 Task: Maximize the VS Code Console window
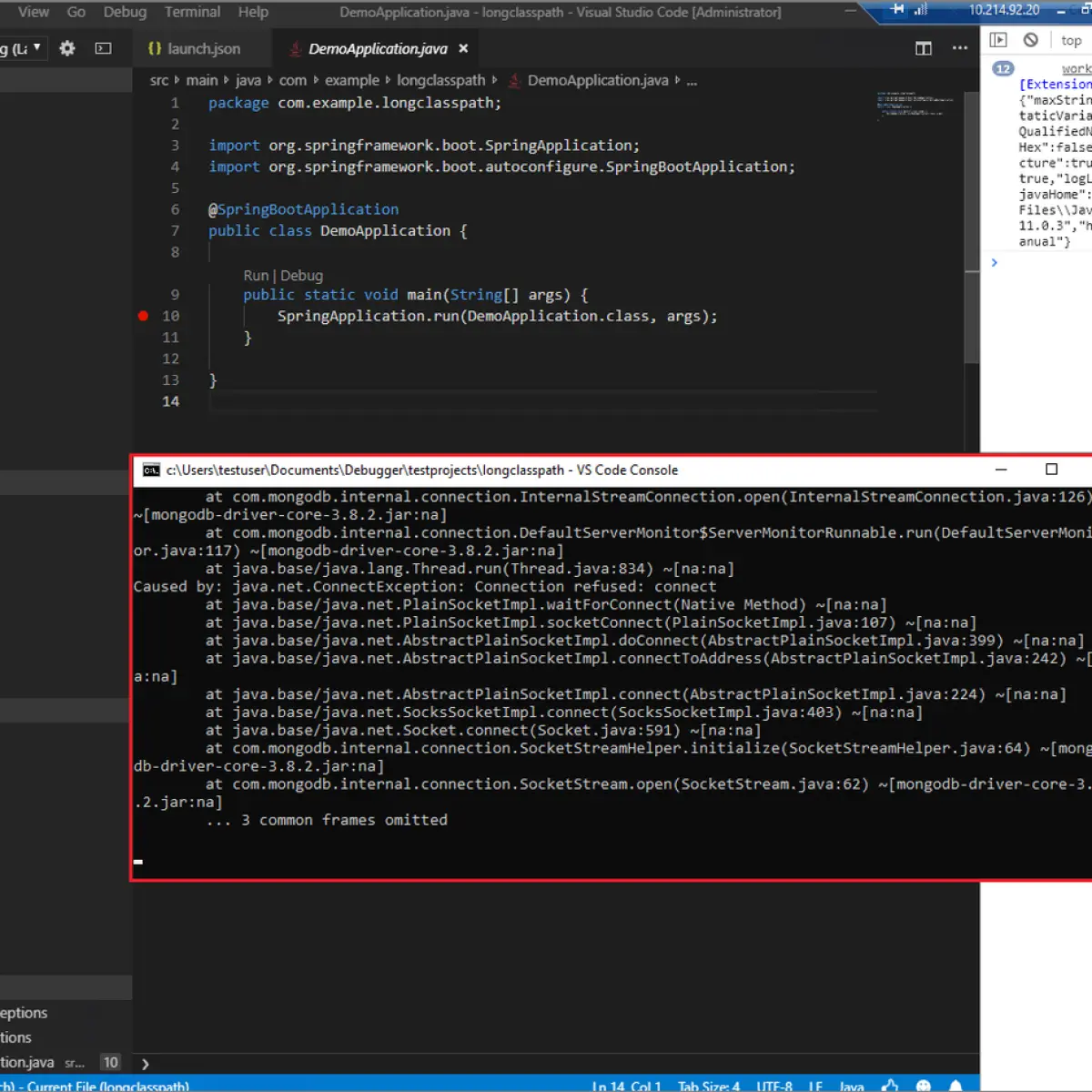(x=1051, y=470)
